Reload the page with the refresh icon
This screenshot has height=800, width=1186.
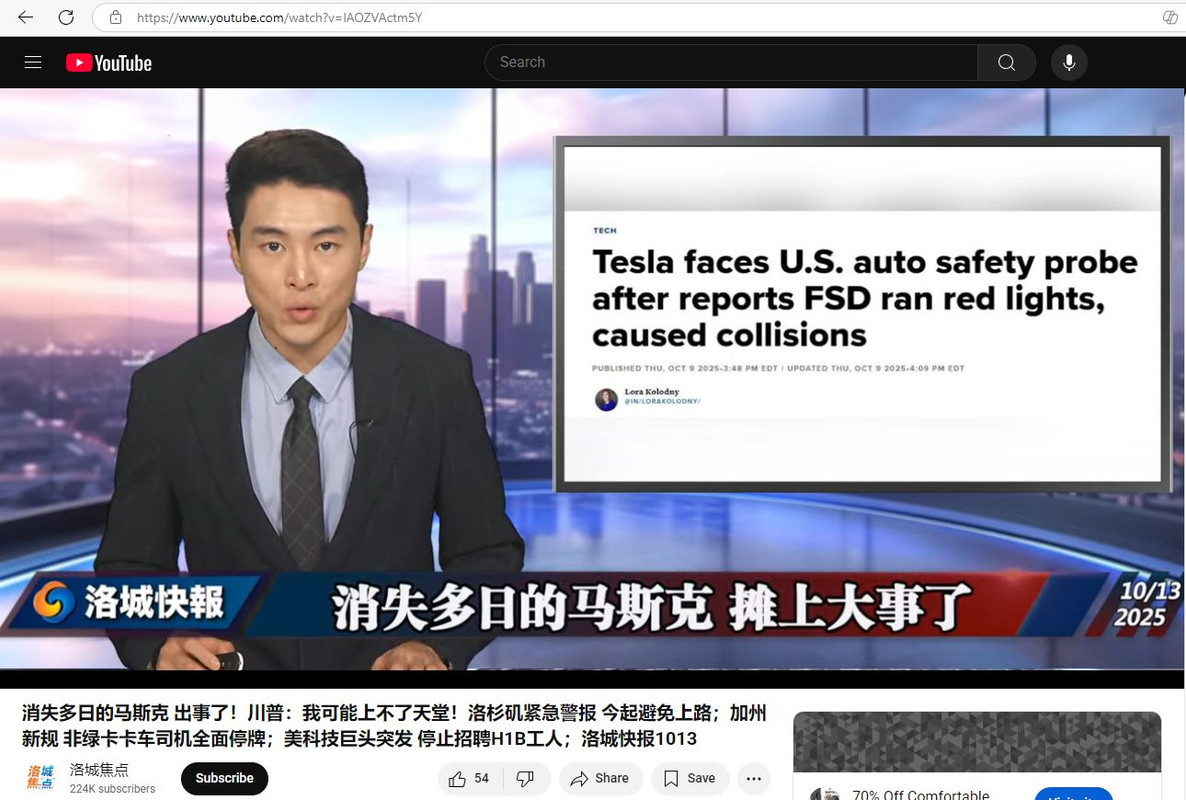(66, 17)
